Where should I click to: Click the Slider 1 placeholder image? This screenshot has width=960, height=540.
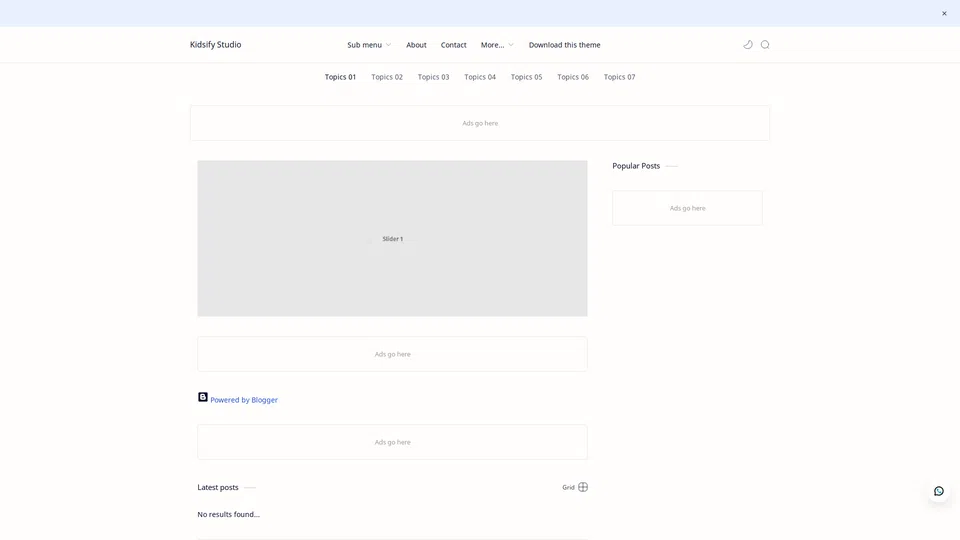(392, 238)
